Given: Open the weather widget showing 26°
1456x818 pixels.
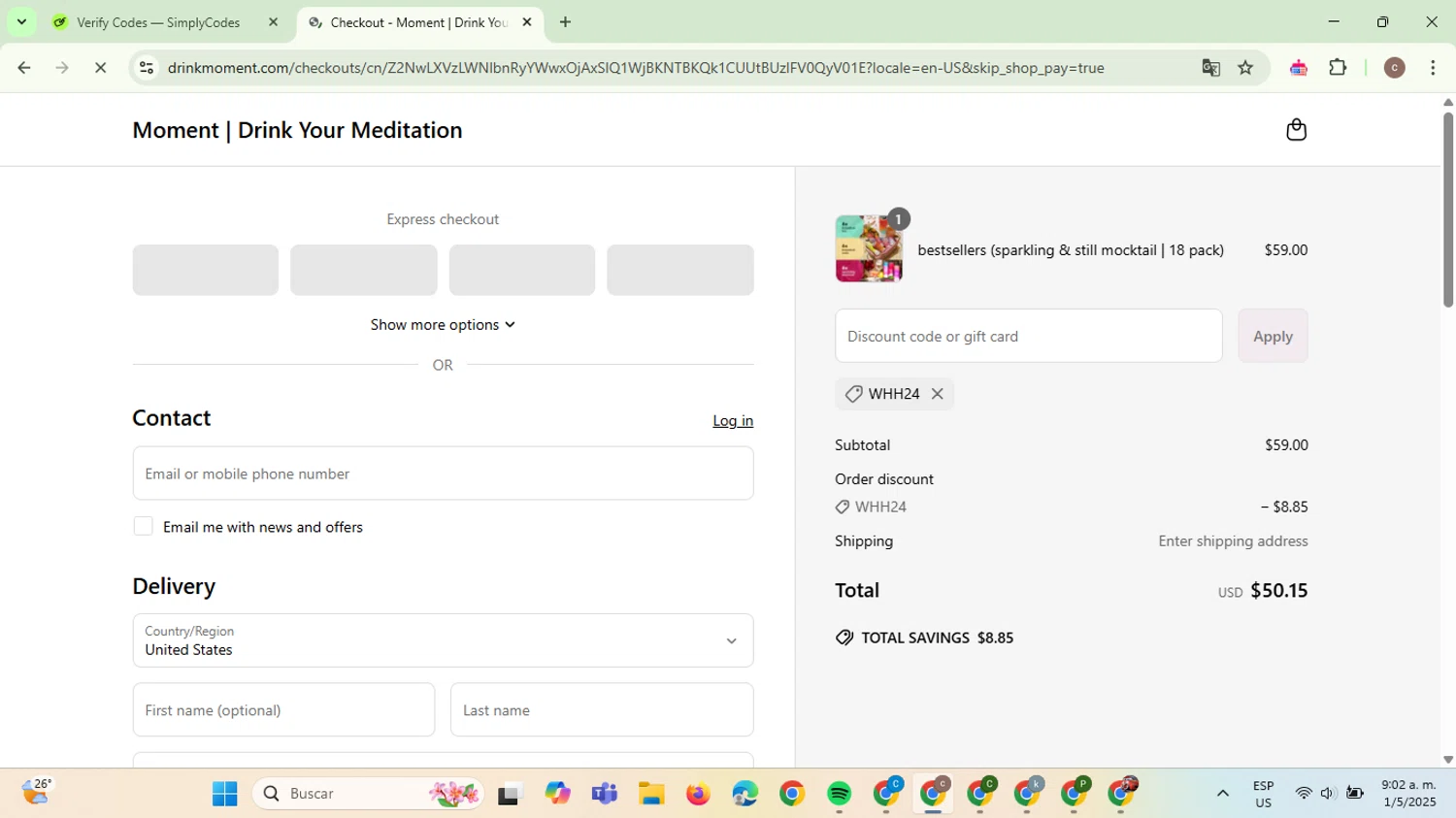Looking at the screenshot, I should tap(37, 793).
